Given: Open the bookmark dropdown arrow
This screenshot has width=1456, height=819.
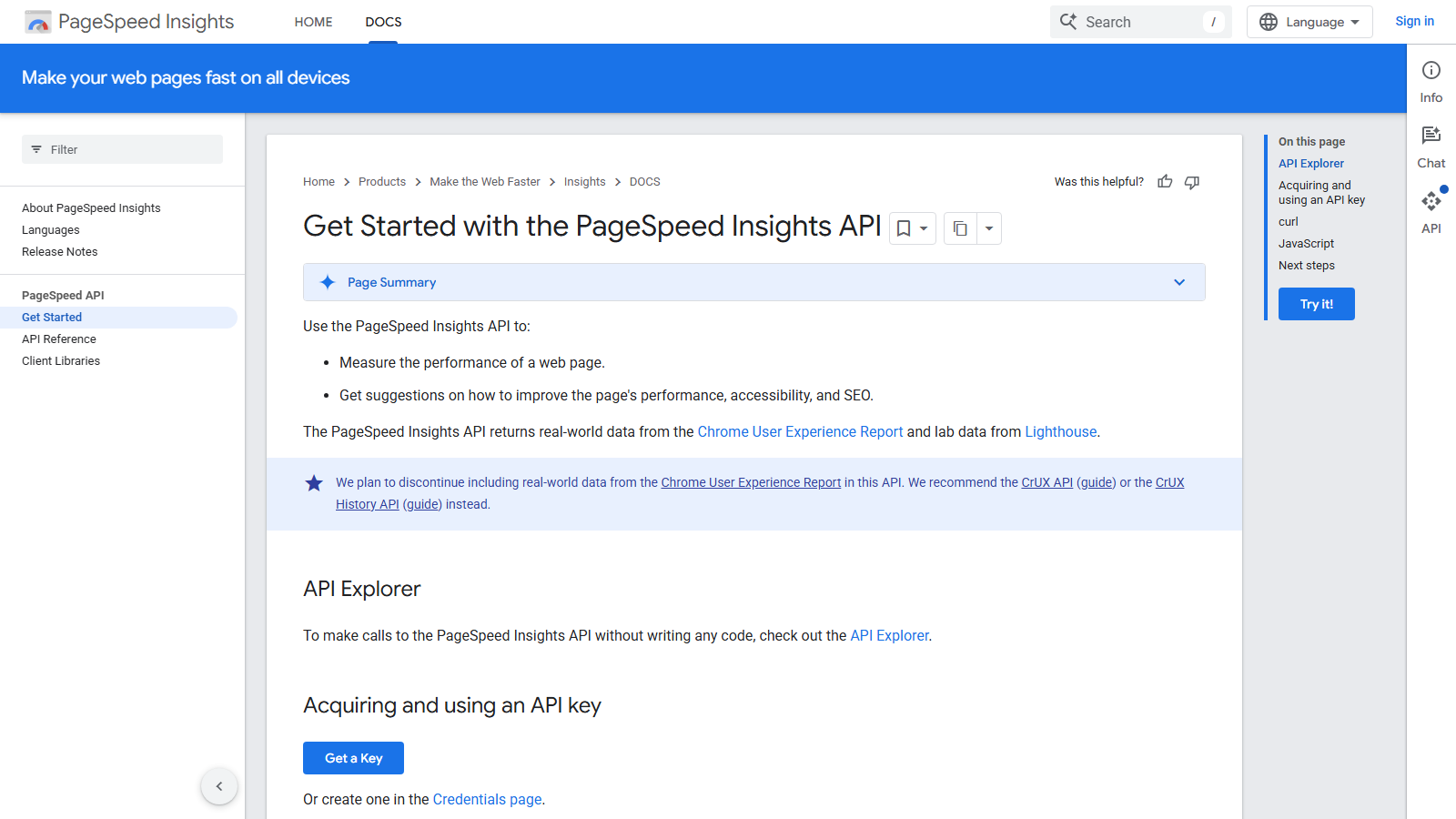Looking at the screenshot, I should (924, 228).
